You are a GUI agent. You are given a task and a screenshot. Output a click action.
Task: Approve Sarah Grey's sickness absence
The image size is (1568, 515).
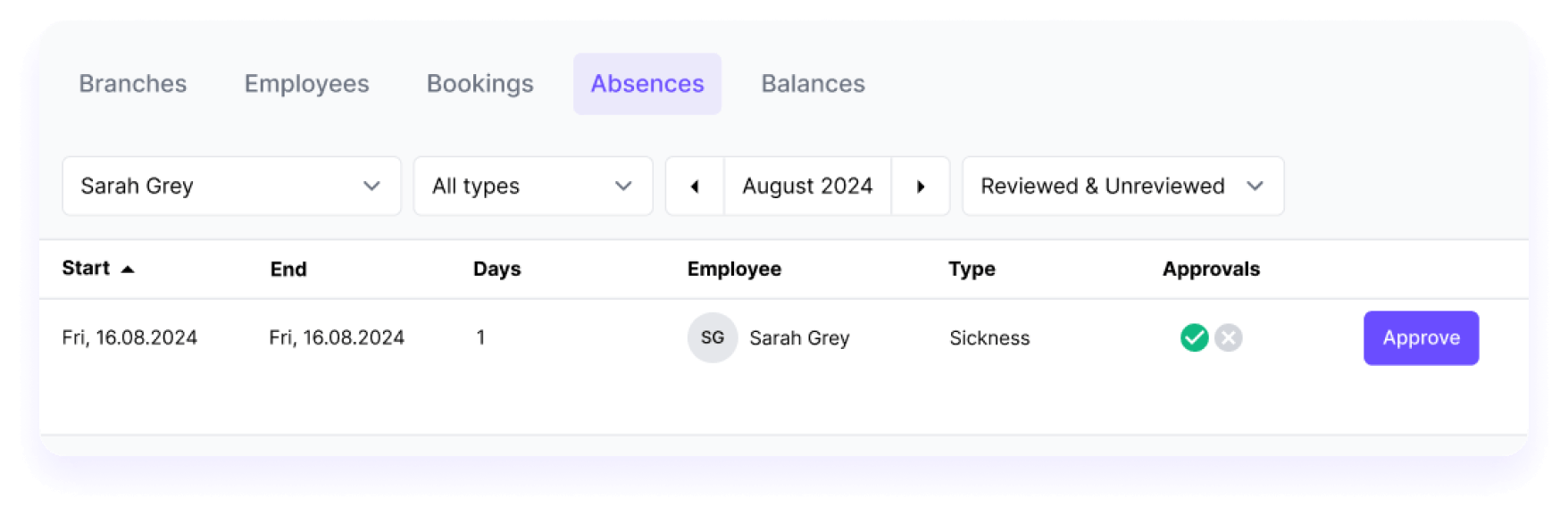pyautogui.click(x=1421, y=337)
